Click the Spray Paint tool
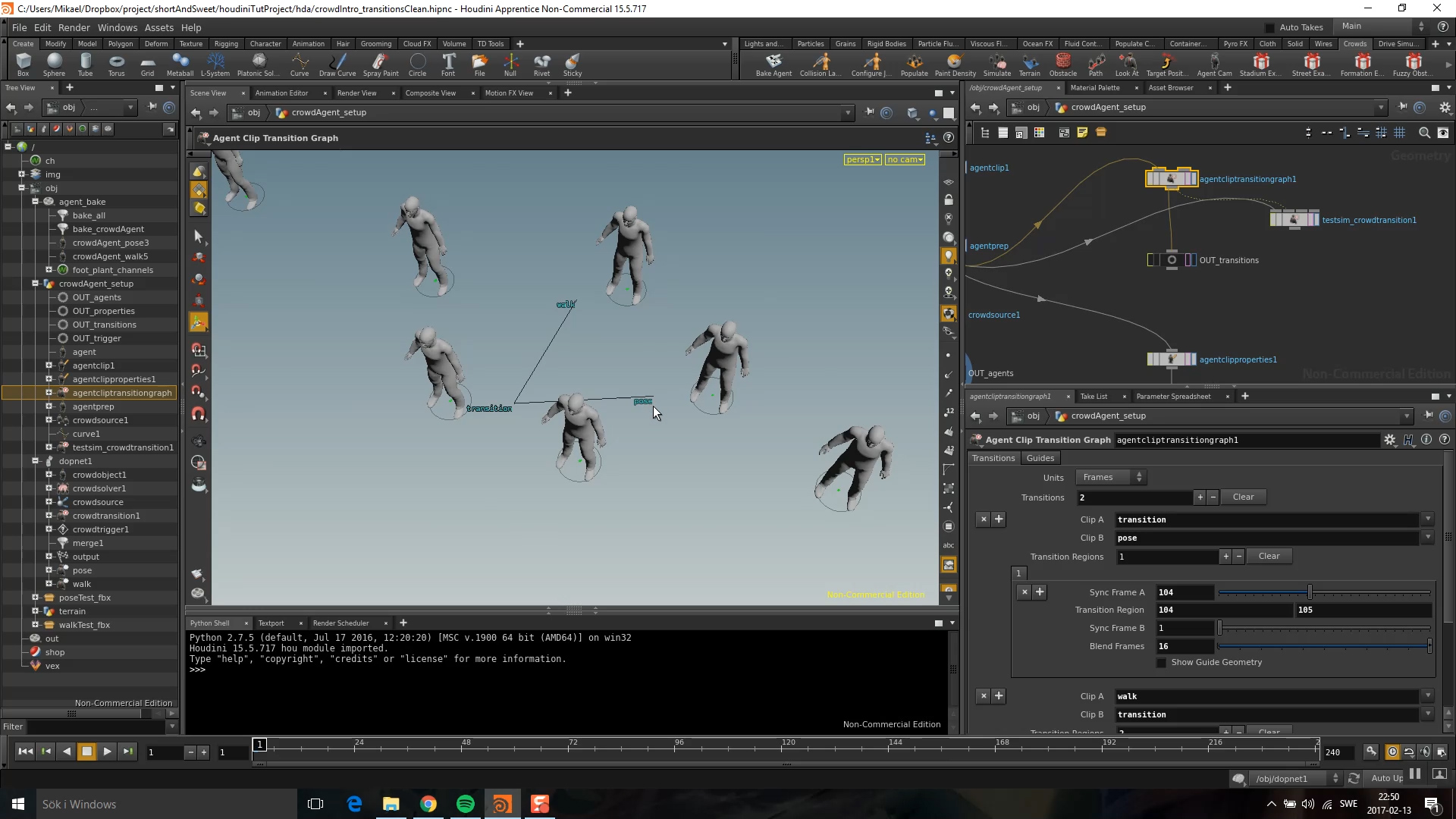 (381, 64)
